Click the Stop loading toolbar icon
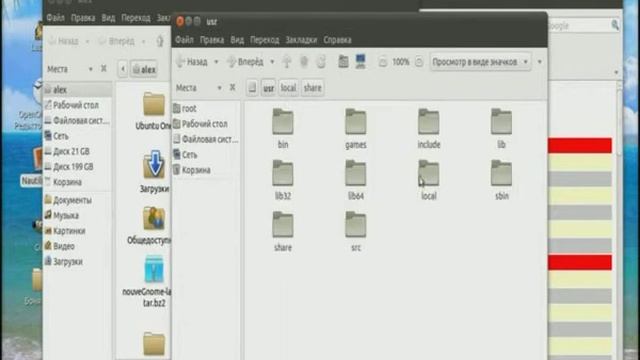Viewport: 640px width, 360px height. tap(304, 62)
